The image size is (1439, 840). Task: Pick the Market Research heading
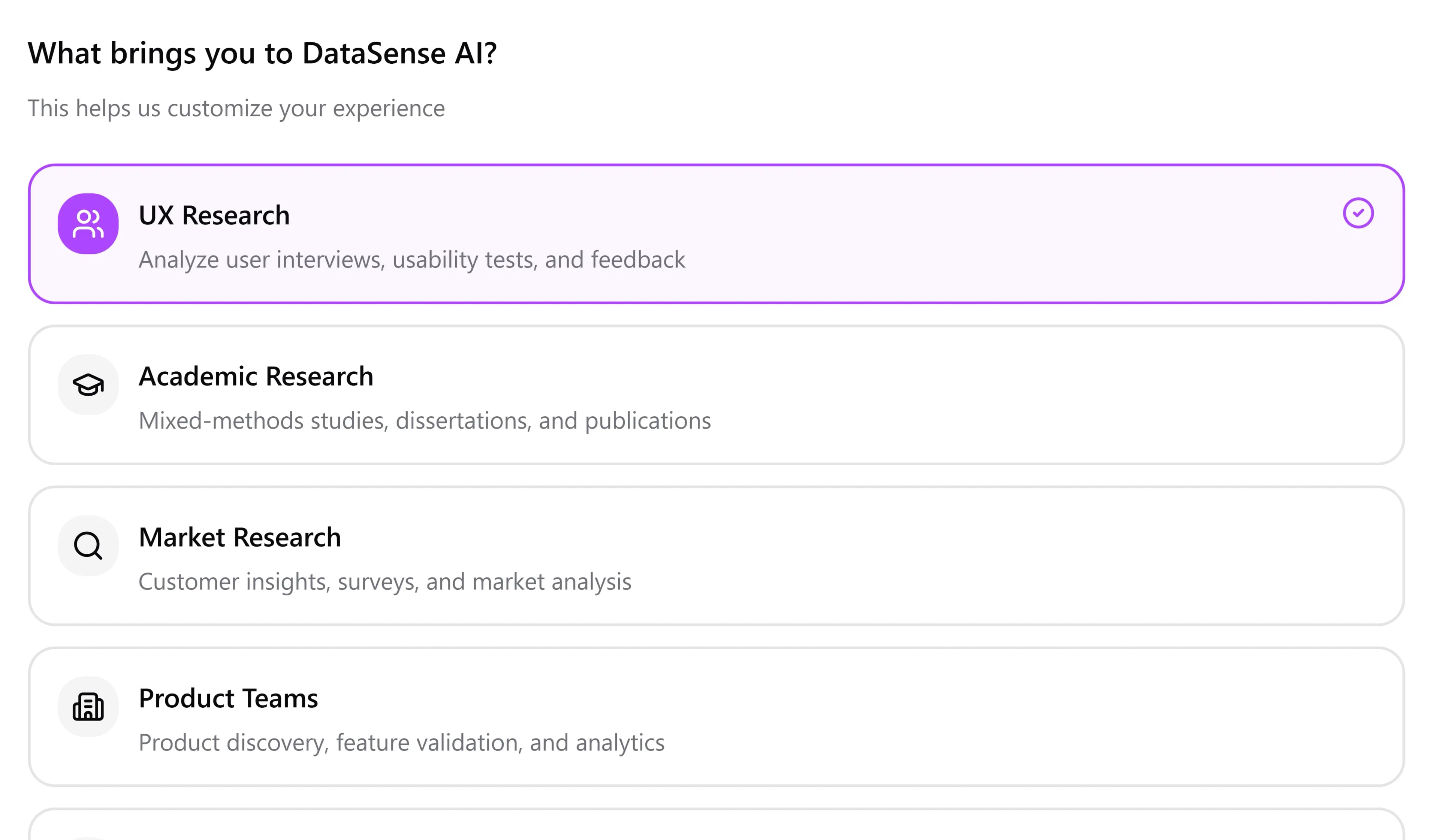[240, 538]
